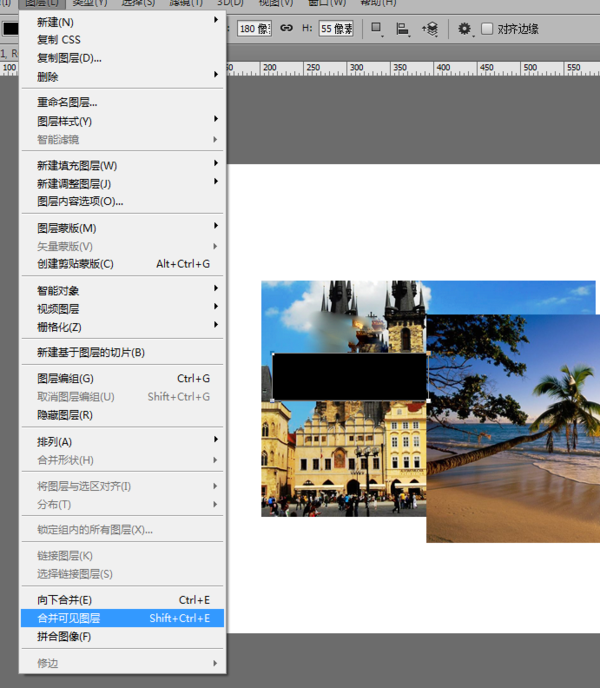Click the width input field showing 180
The width and height of the screenshot is (600, 688).
[x=255, y=29]
